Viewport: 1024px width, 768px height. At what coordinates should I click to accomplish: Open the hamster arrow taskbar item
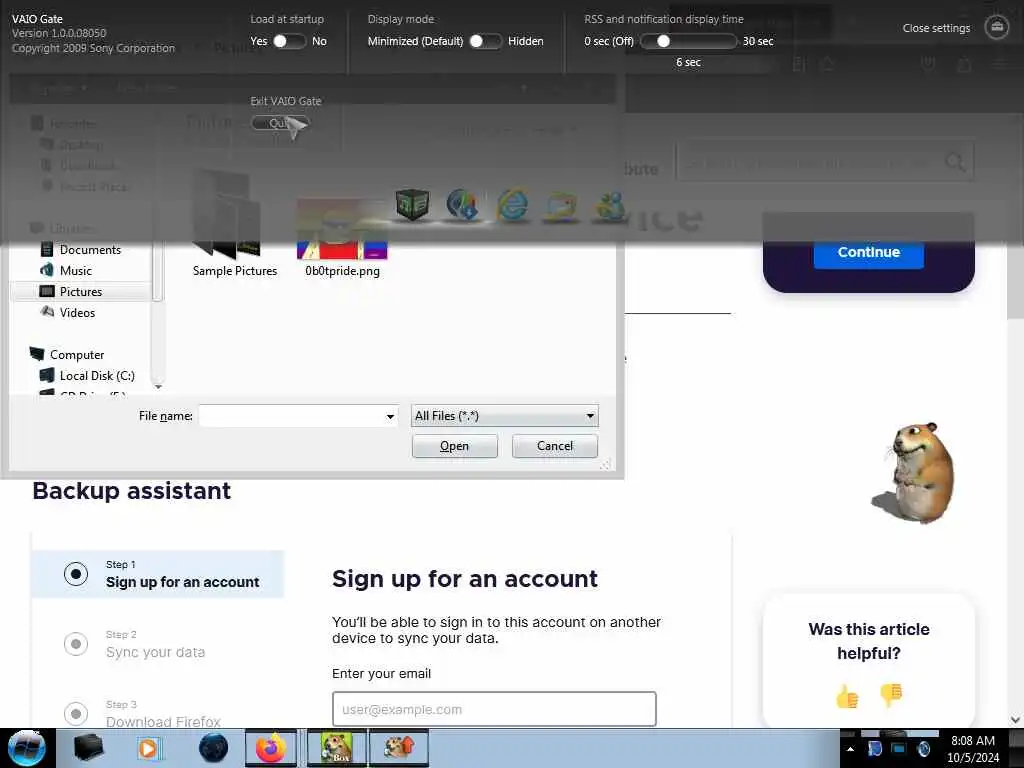[399, 748]
